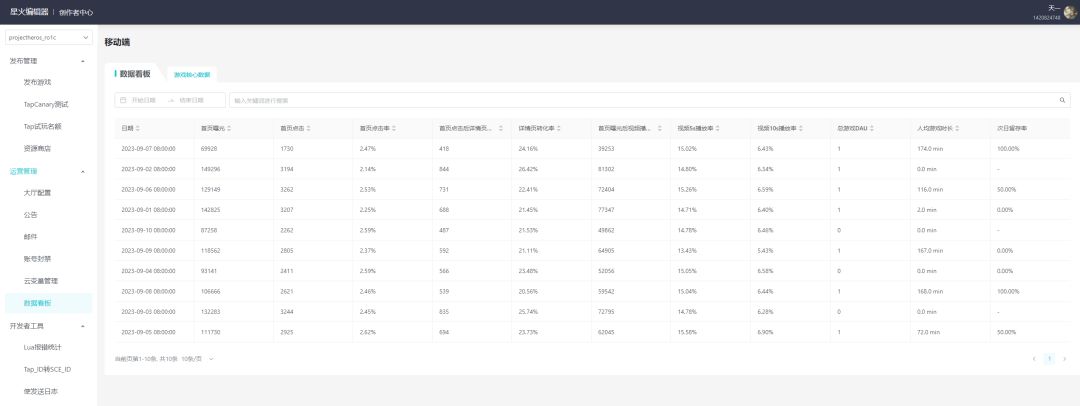The width and height of the screenshot is (1080, 406).
Task: Click sort arrows beside 总游戏DAU header
Action: point(873,128)
